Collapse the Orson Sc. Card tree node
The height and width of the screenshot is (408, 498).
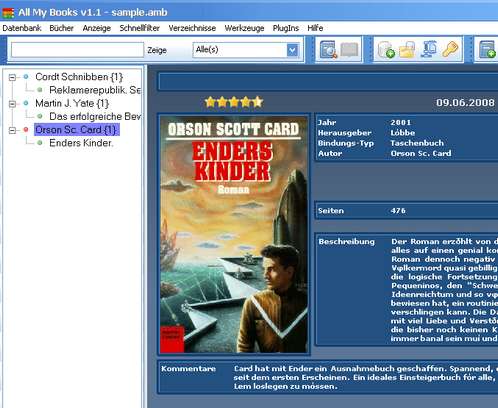click(x=12, y=130)
